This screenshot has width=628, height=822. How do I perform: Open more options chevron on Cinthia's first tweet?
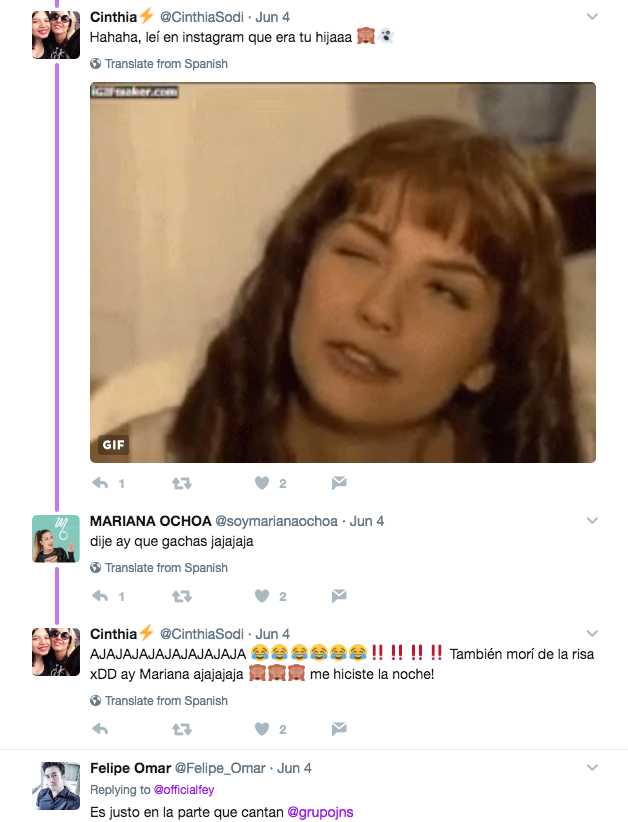tap(592, 17)
